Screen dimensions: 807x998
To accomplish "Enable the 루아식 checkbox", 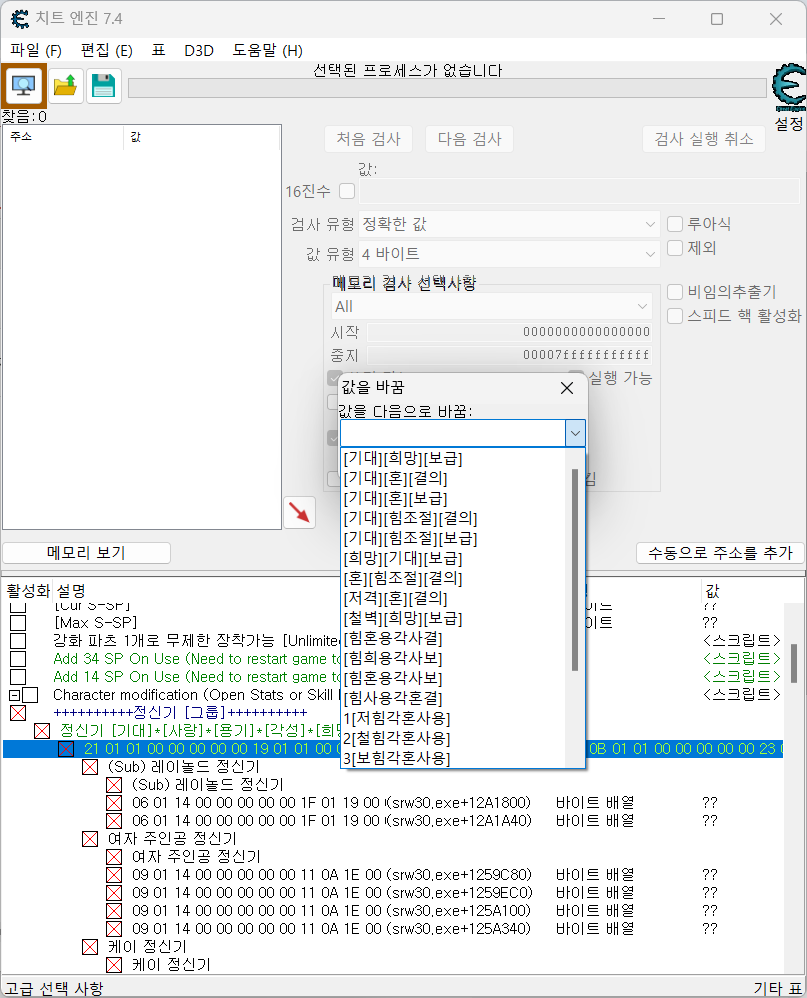I will tap(675, 224).
